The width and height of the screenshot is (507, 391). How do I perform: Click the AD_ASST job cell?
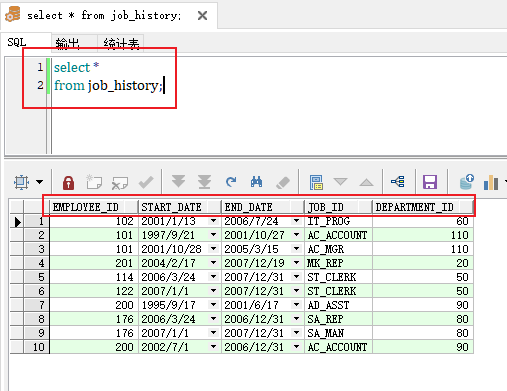[338, 305]
